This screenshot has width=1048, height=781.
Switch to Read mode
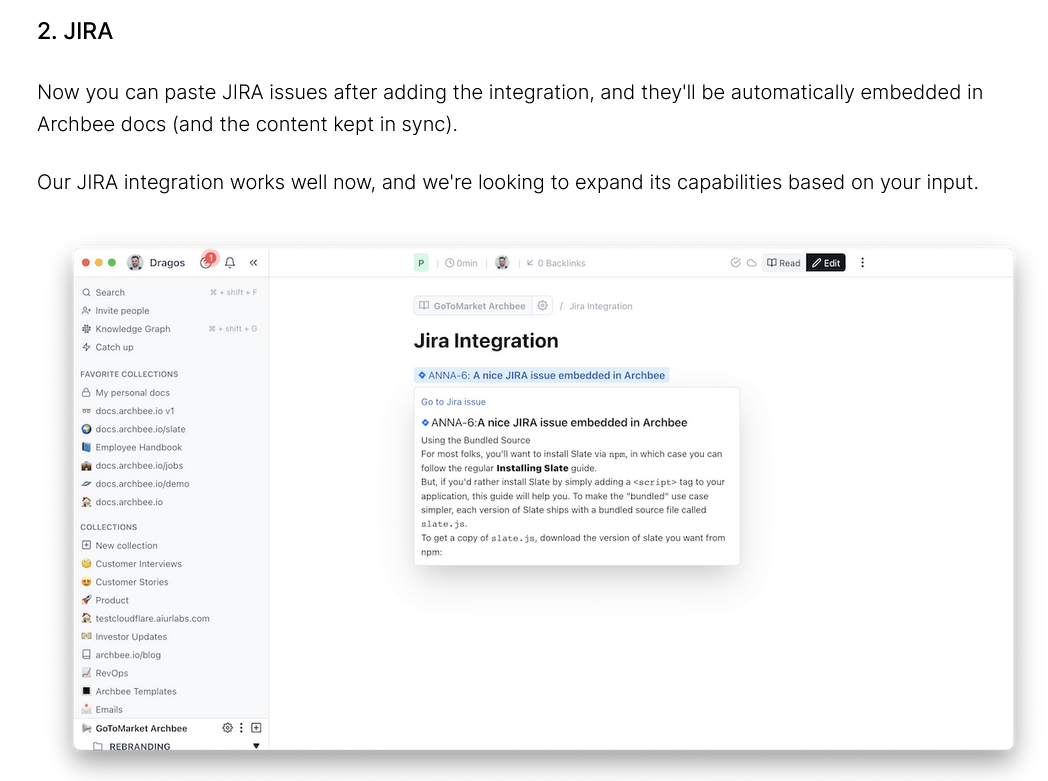click(783, 263)
